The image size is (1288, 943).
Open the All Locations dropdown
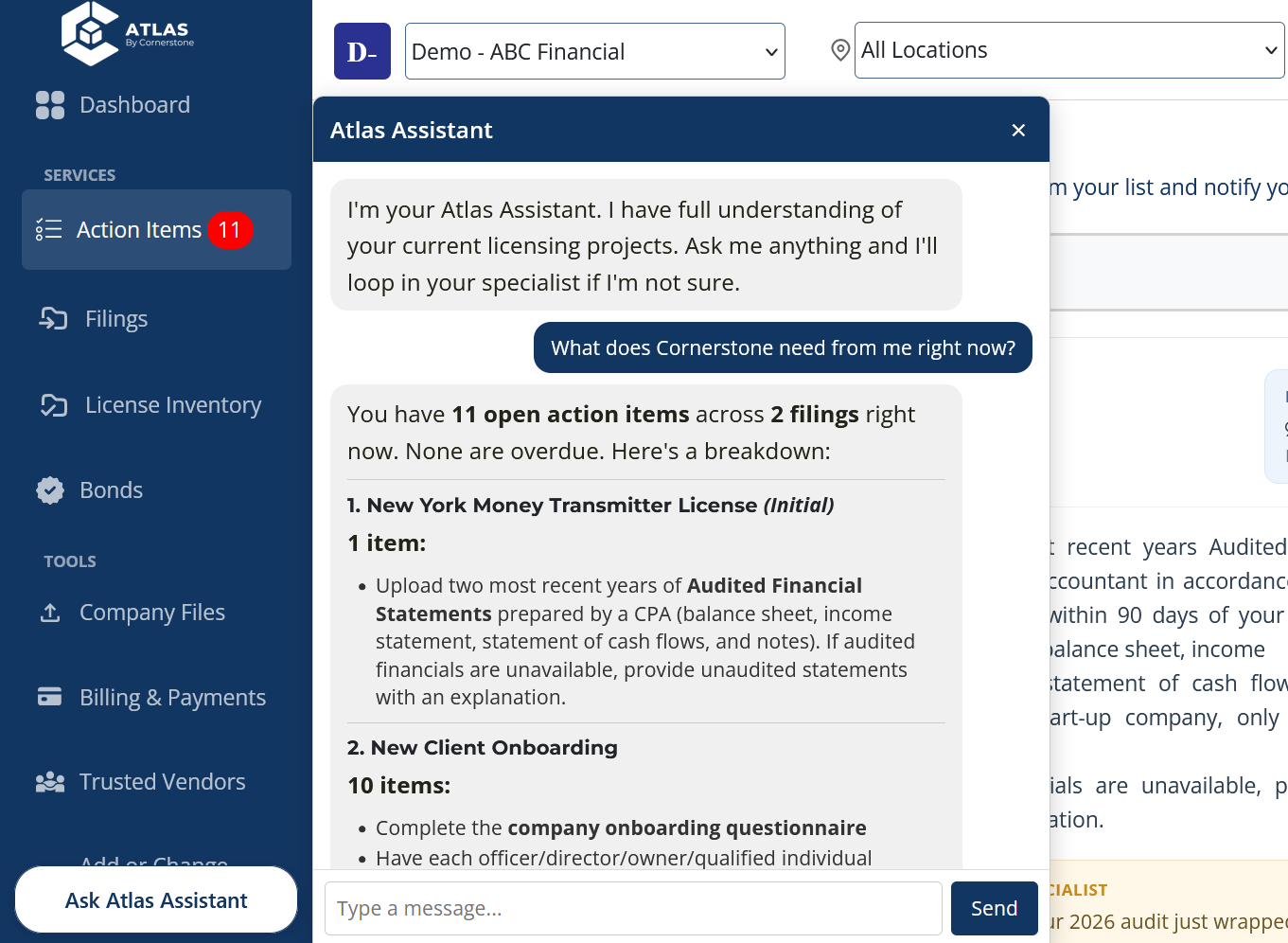click(x=1069, y=50)
